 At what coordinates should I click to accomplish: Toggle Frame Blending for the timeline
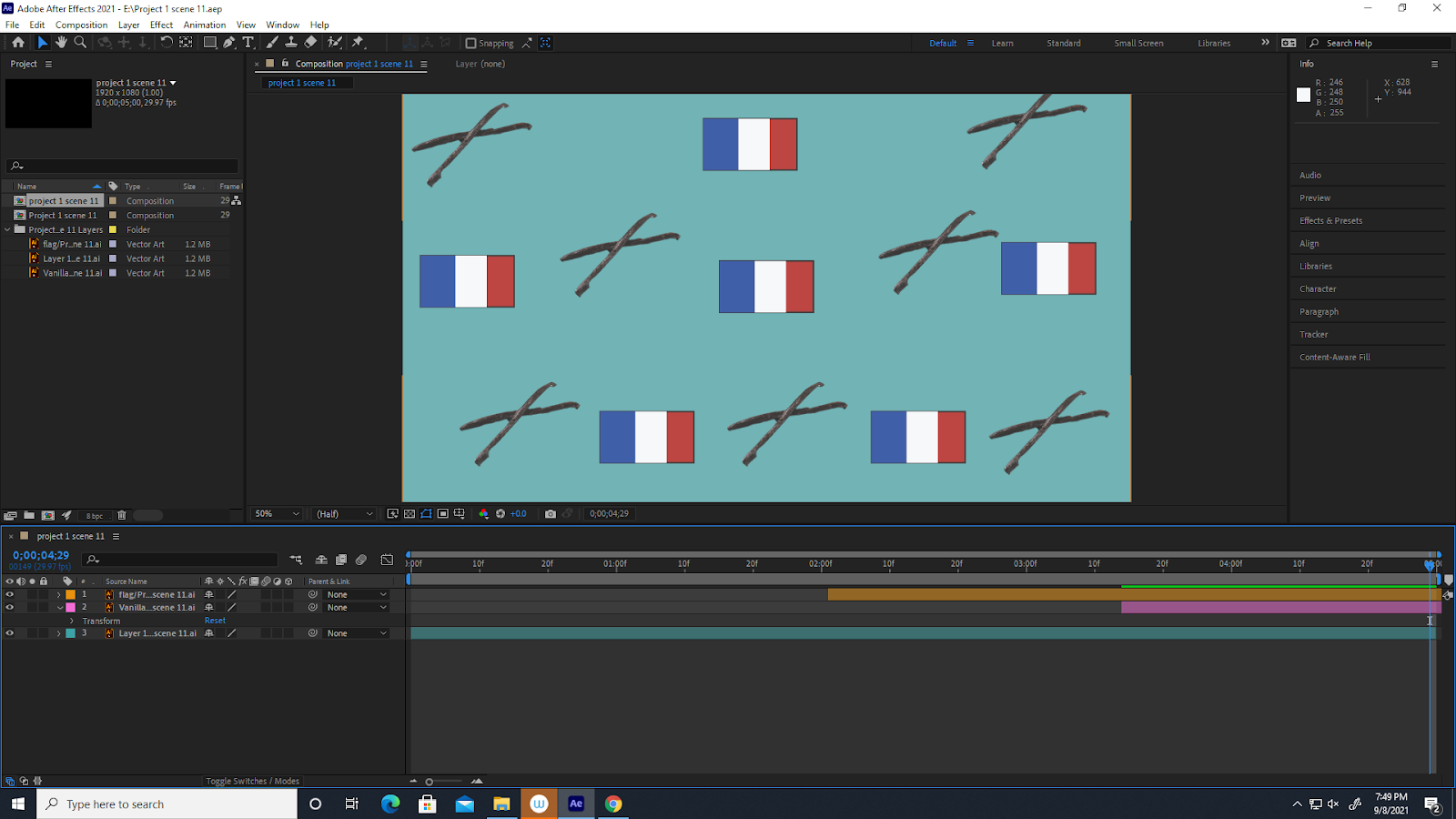coord(341,560)
